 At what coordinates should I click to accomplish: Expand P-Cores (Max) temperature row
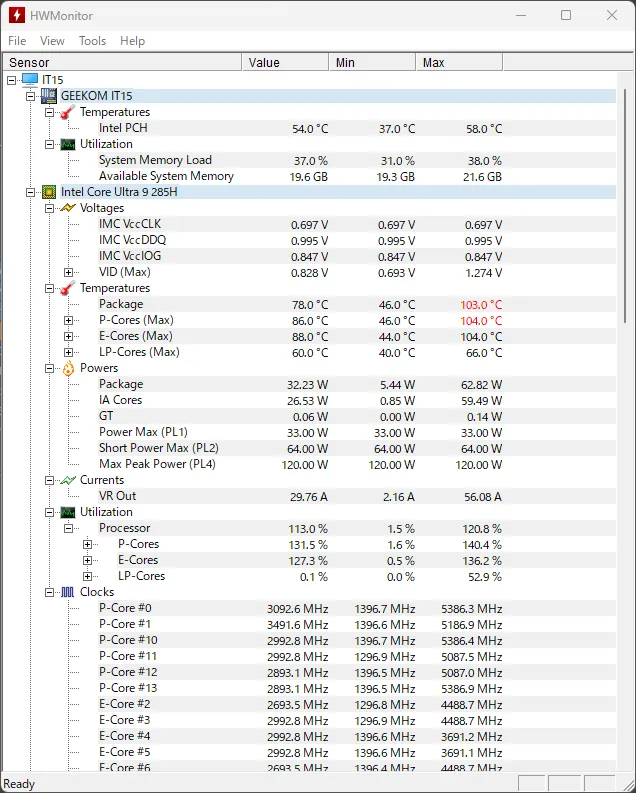coord(68,320)
